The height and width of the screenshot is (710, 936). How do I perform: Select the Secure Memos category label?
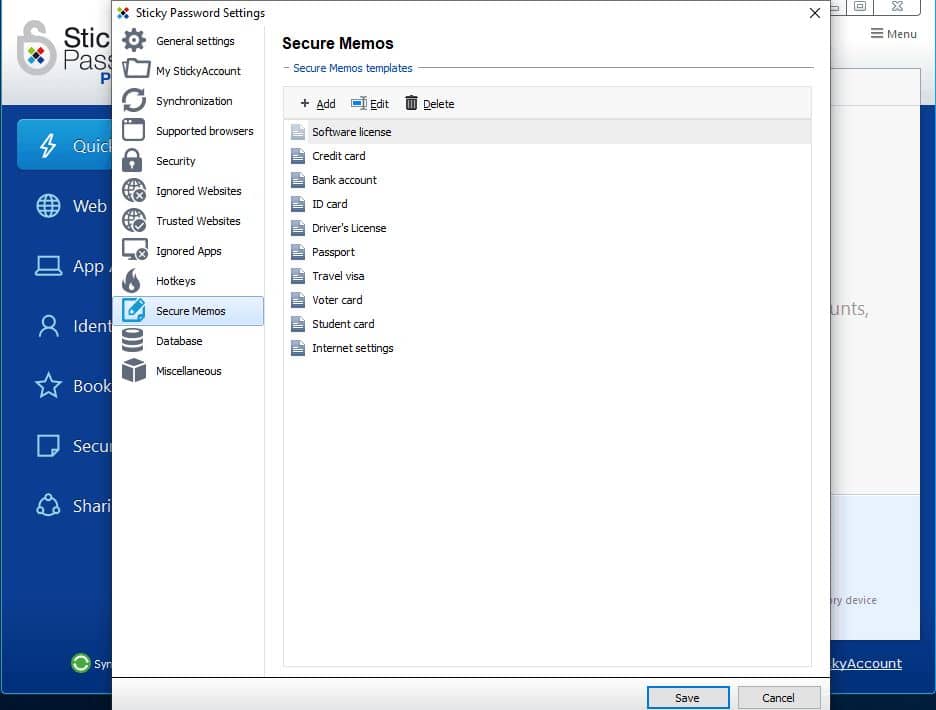(190, 311)
